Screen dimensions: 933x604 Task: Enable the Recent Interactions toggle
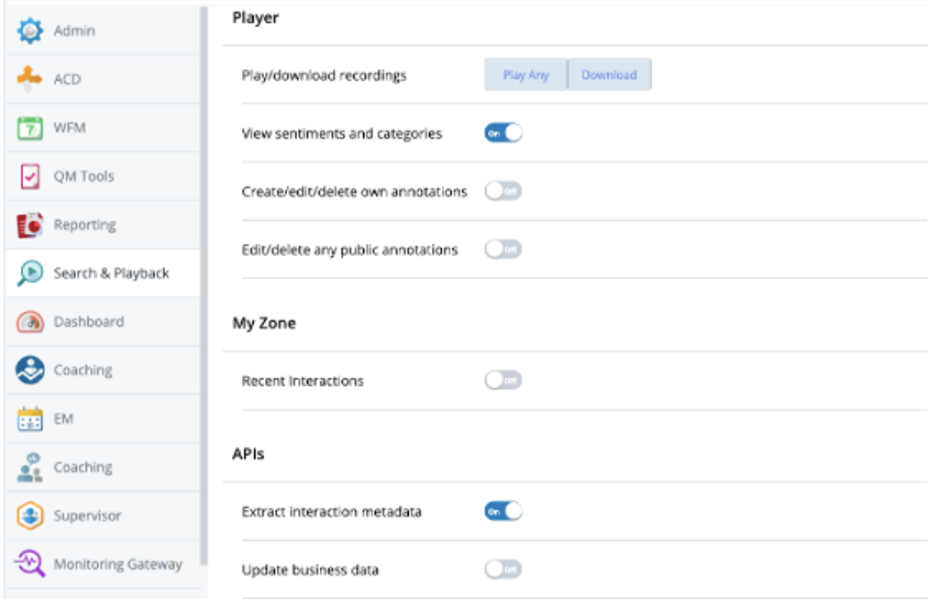click(503, 380)
